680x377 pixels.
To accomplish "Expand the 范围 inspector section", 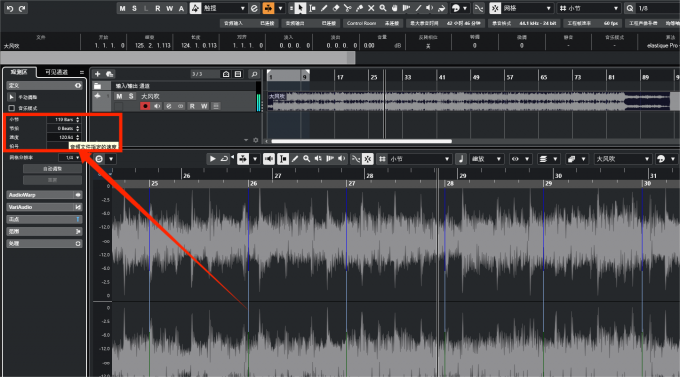I will pos(44,231).
